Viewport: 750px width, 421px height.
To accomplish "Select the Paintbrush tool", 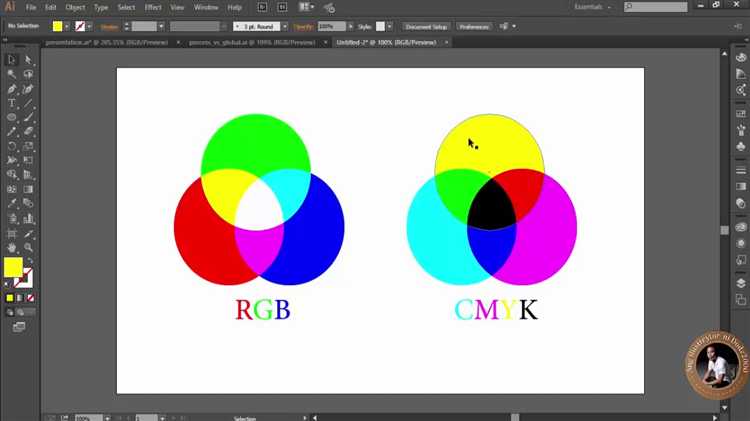I will (28, 117).
